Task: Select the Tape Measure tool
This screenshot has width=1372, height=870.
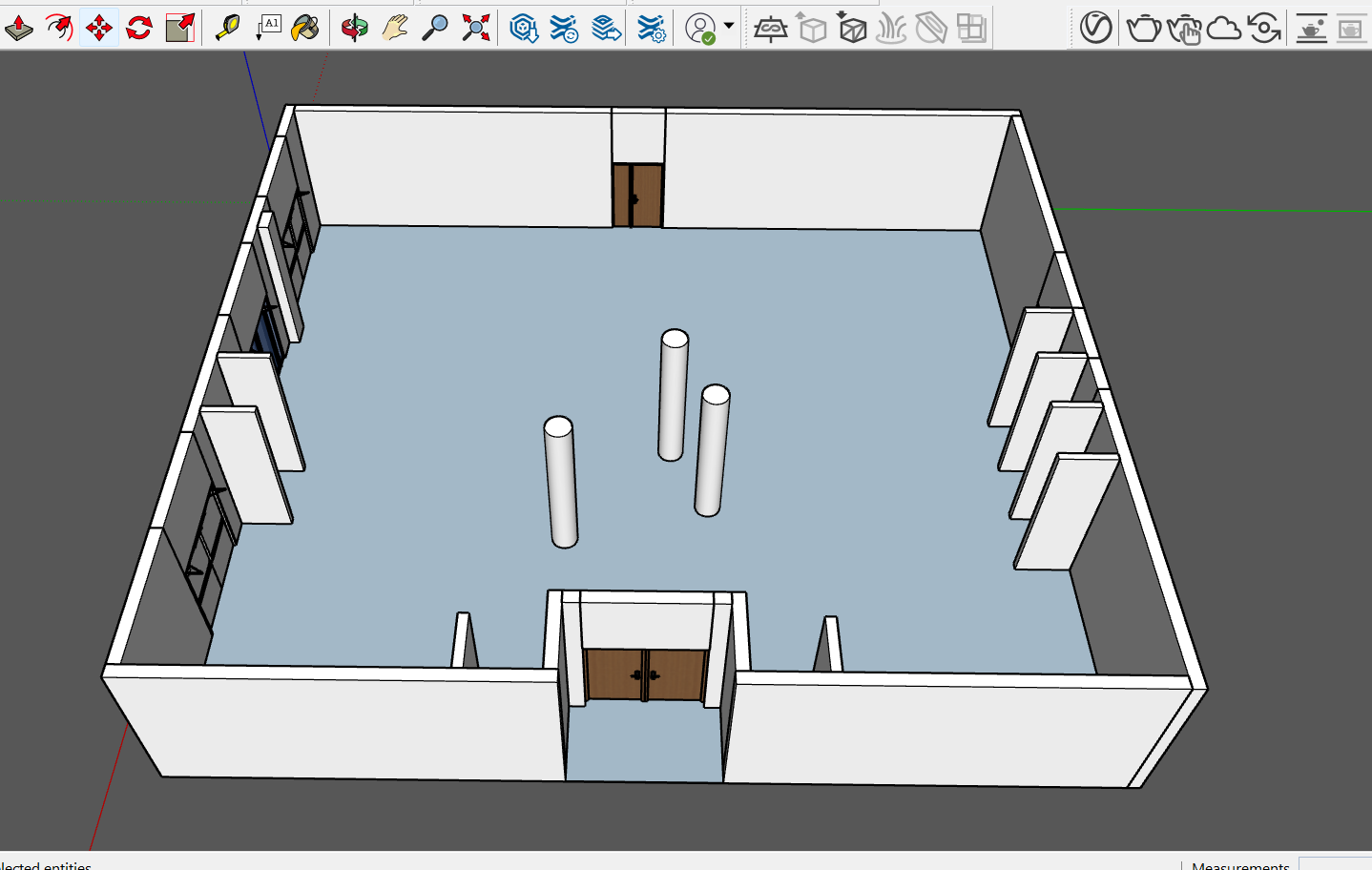Action: (227, 28)
